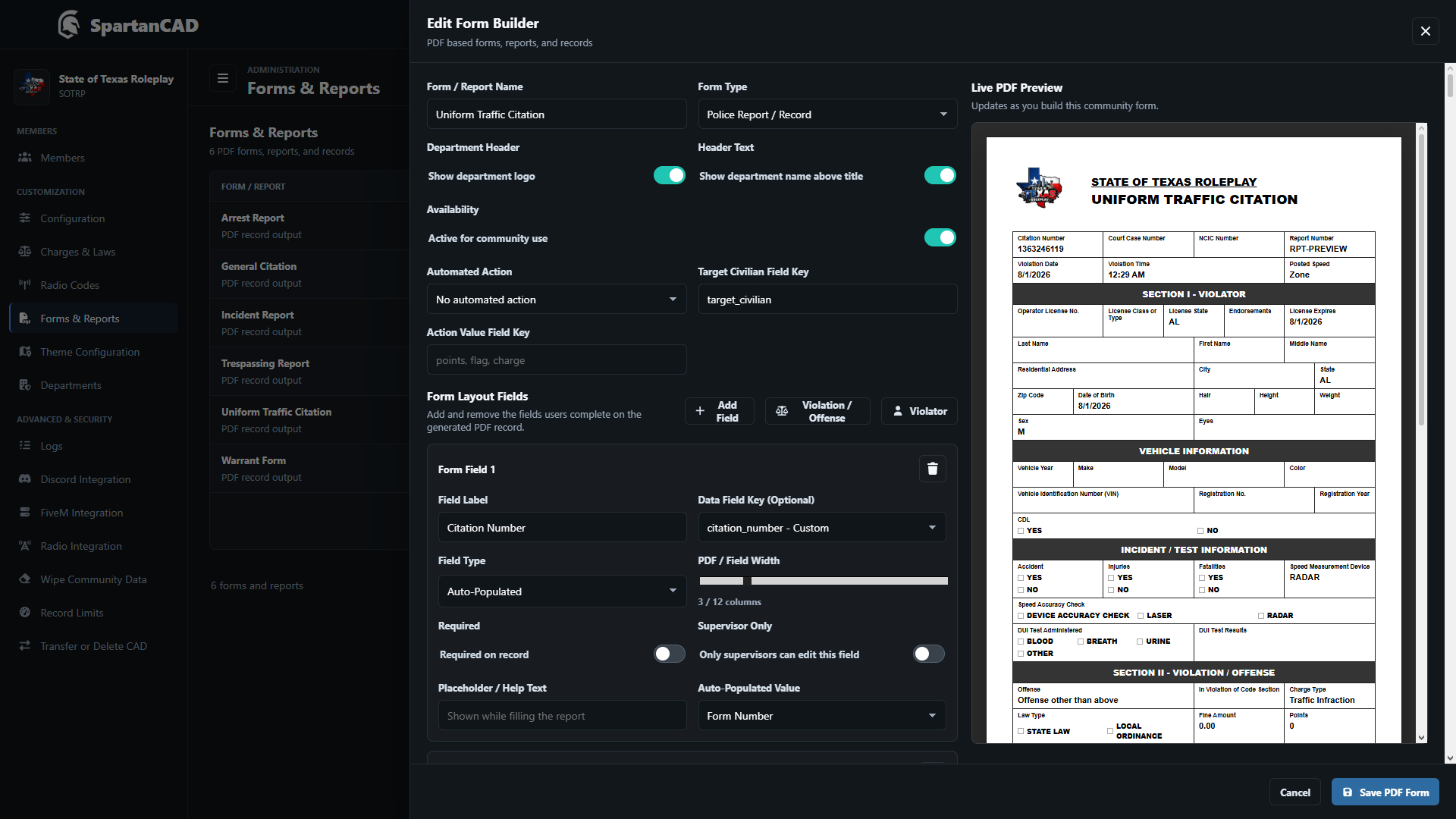Open the Auto-Populated Value dropdown
This screenshot has width=1456, height=819.
click(x=822, y=716)
